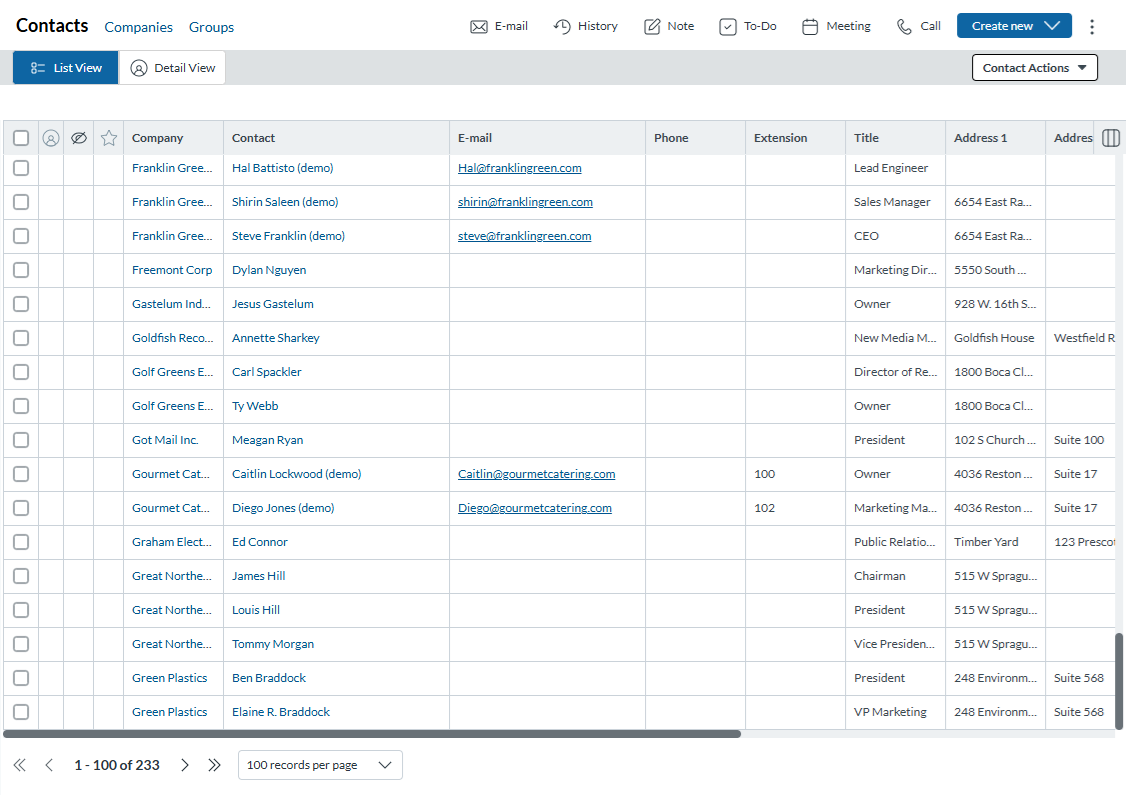The image size is (1126, 795).
Task: Open the Louis Hill contact
Action: [x=256, y=610]
